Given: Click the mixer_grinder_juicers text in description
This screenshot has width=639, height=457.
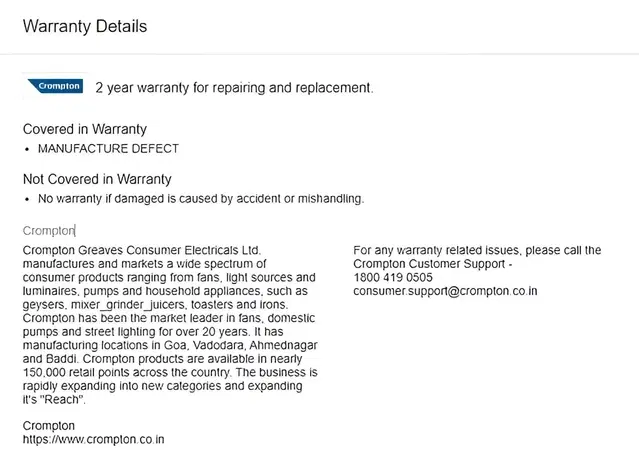Looking at the screenshot, I should (115, 305).
